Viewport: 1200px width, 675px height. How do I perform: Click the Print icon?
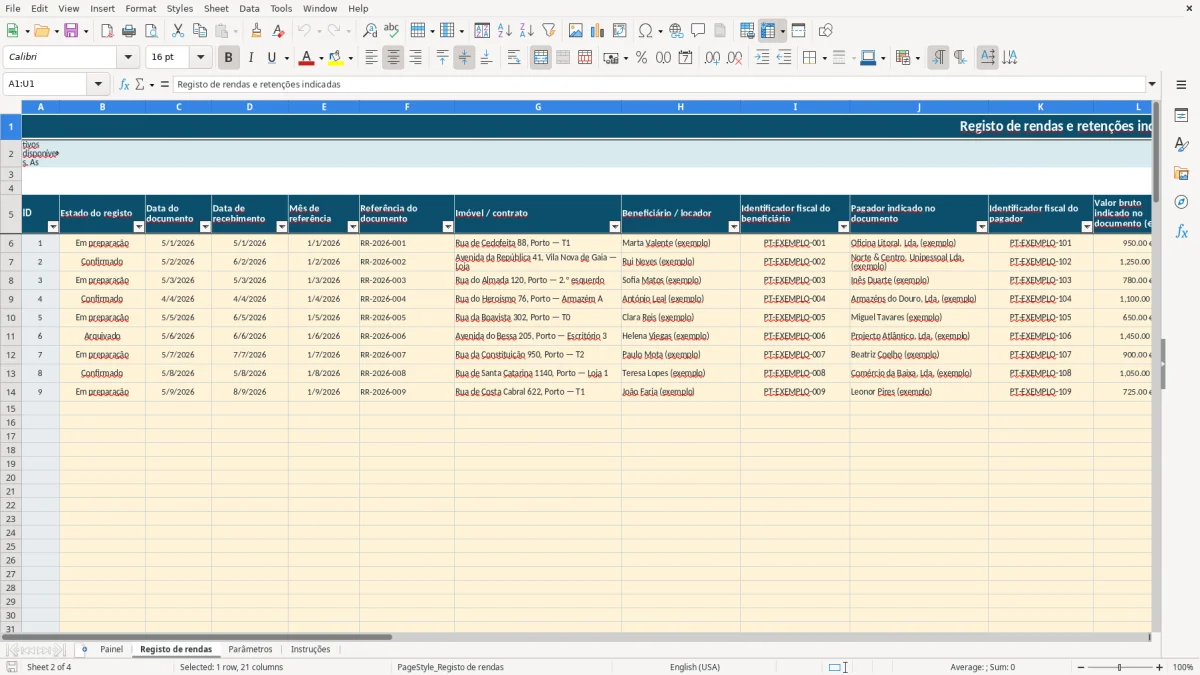tap(129, 31)
